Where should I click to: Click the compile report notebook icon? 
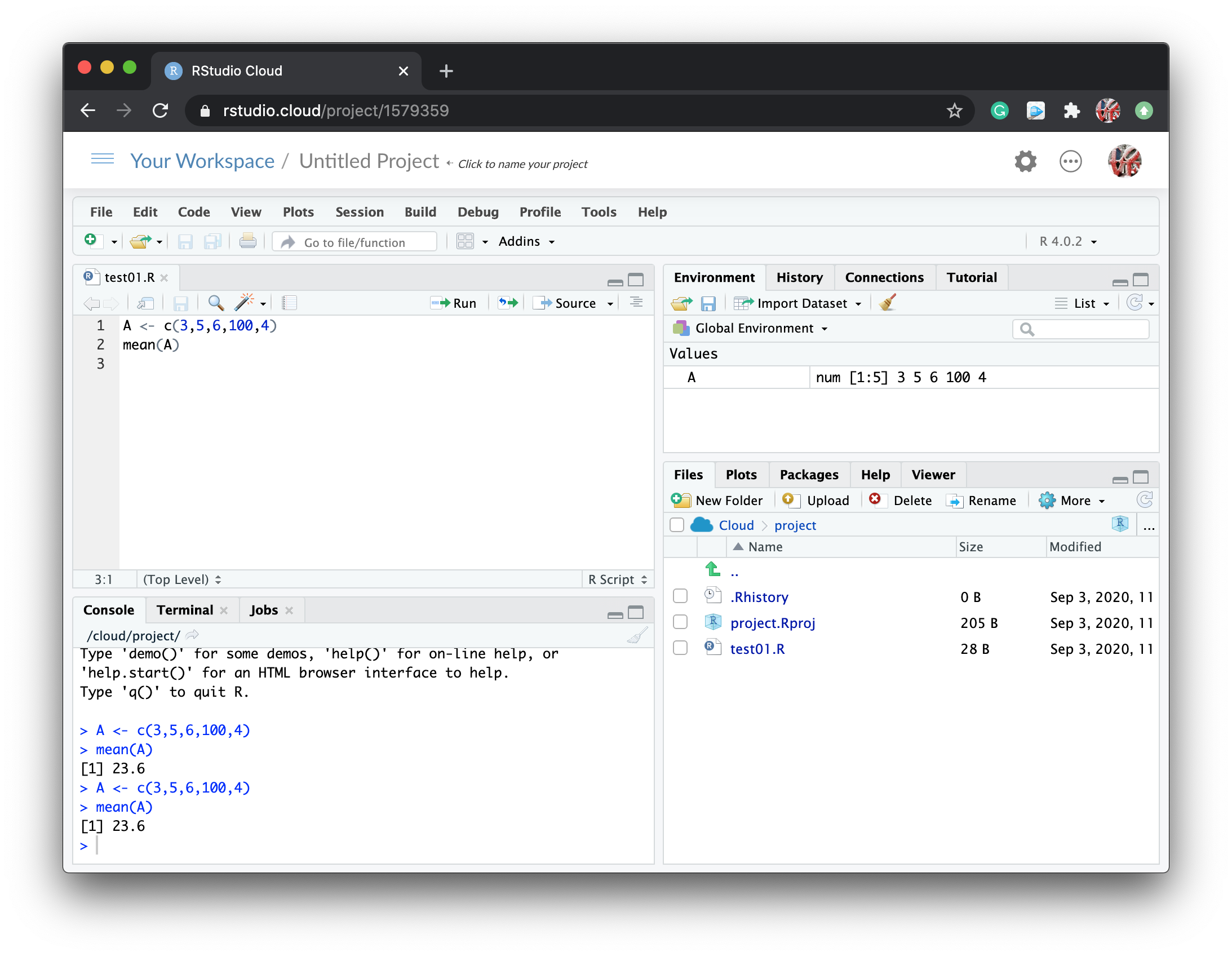[289, 303]
